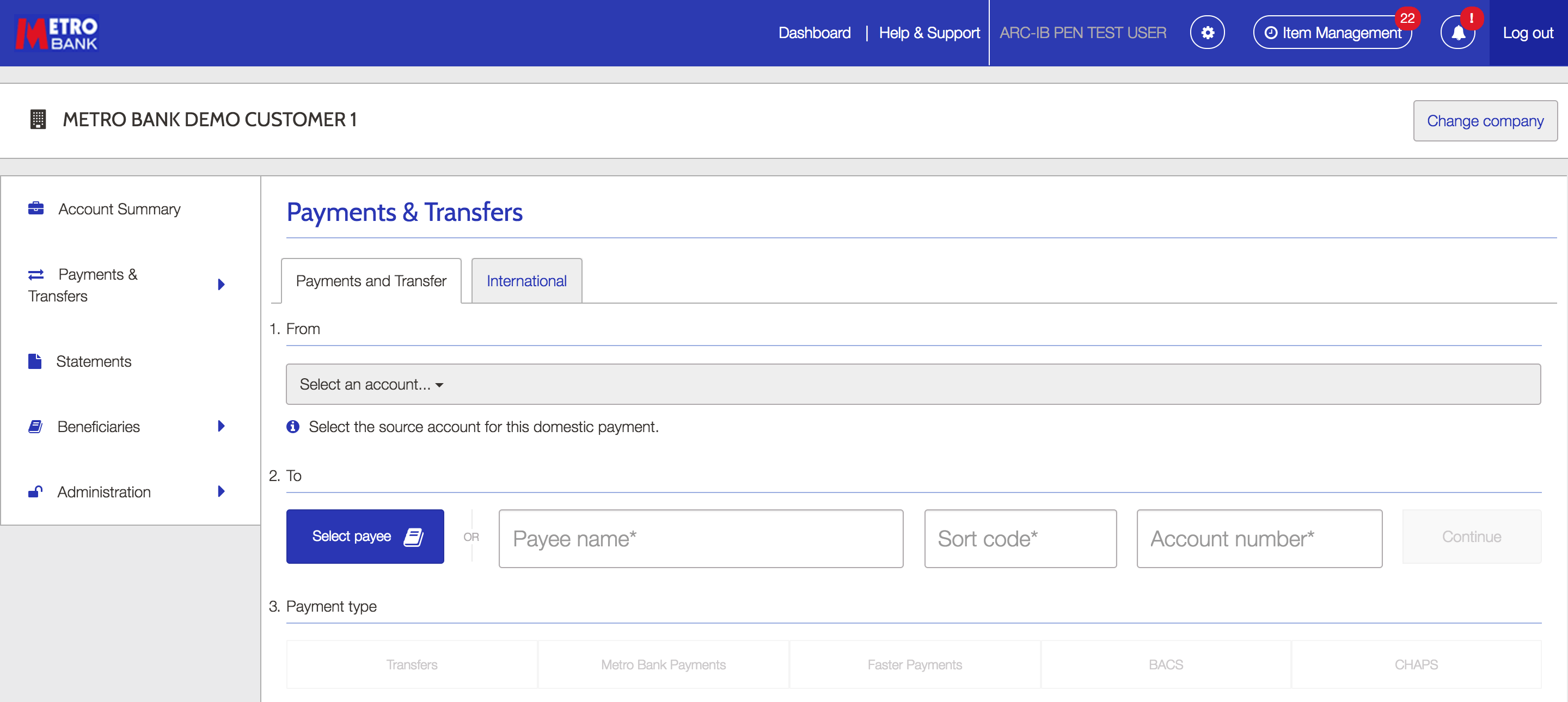
Task: Select the Metro Bank Payments type
Action: [663, 664]
